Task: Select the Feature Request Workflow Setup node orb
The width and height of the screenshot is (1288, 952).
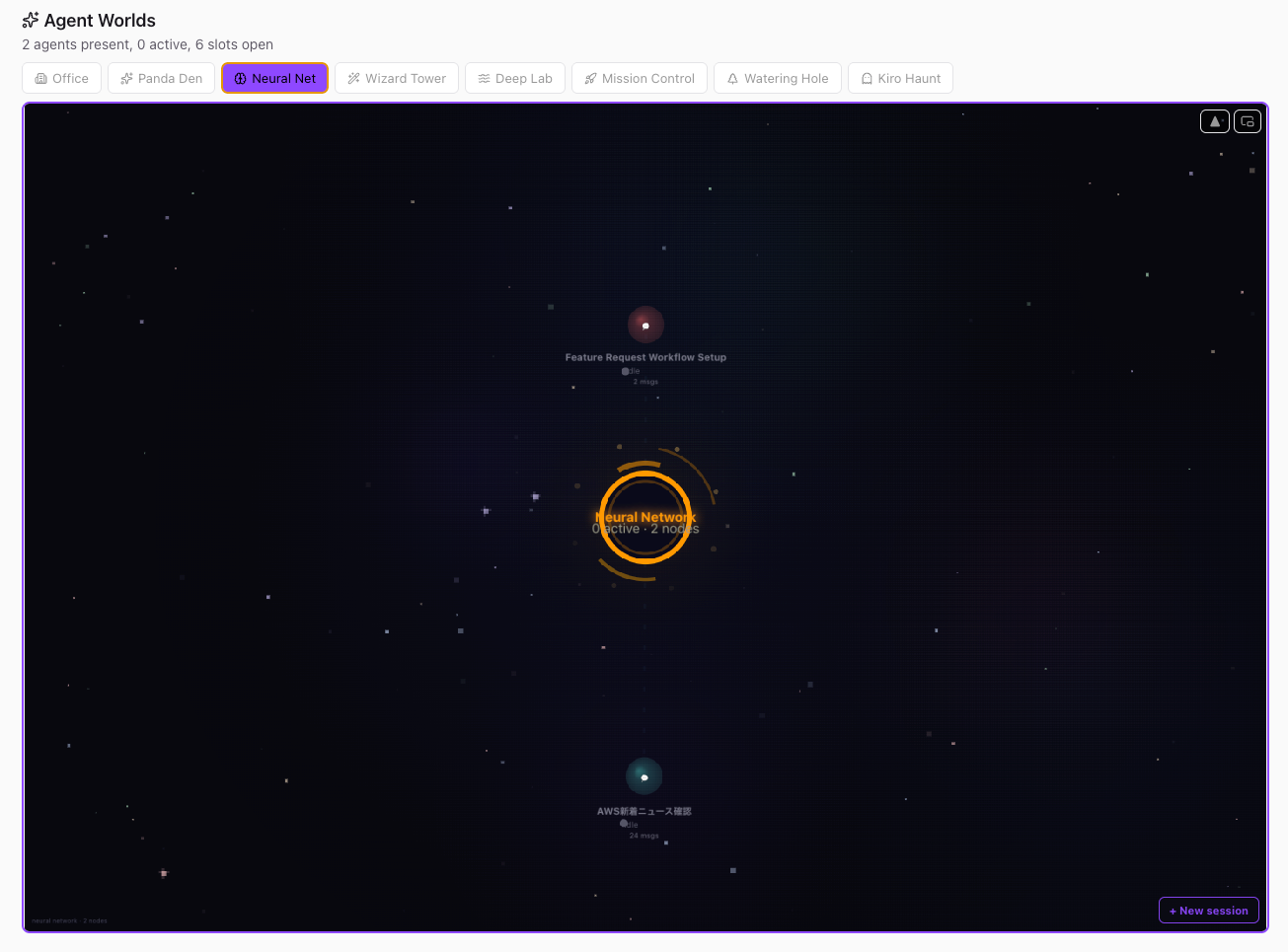Action: pyautogui.click(x=645, y=325)
